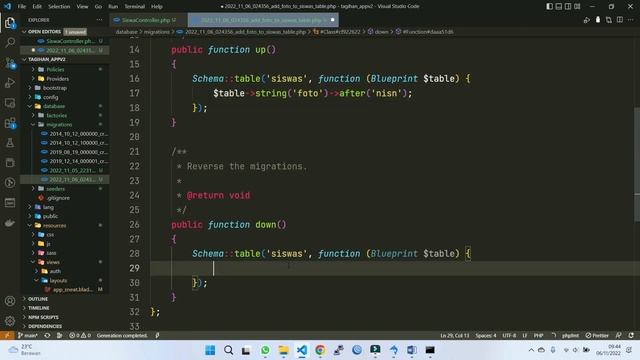Viewport: 640px width, 360px height.
Task: Open the Docker whale view
Action: pos(10,223)
